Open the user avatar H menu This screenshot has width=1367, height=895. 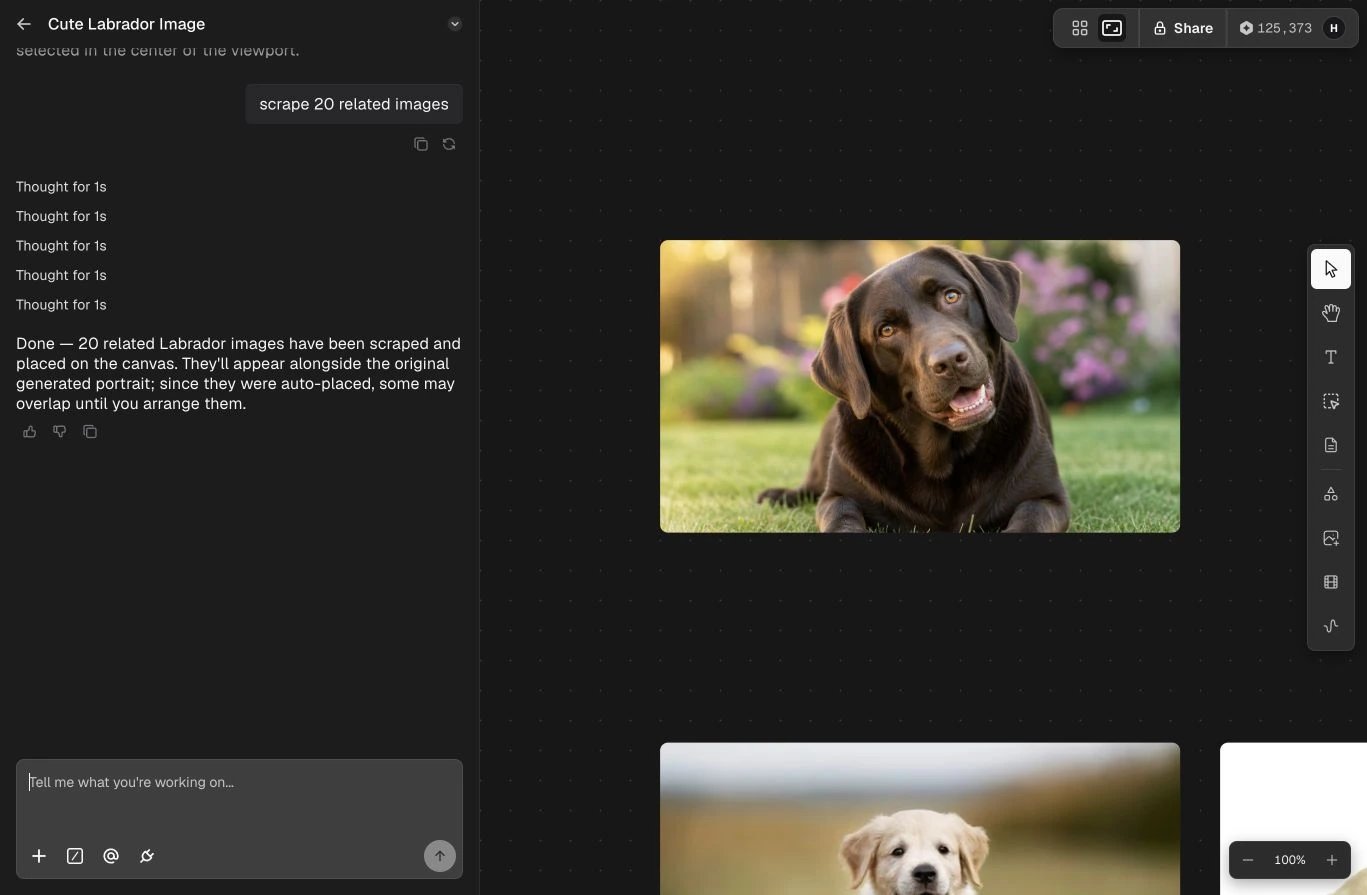(x=1334, y=28)
